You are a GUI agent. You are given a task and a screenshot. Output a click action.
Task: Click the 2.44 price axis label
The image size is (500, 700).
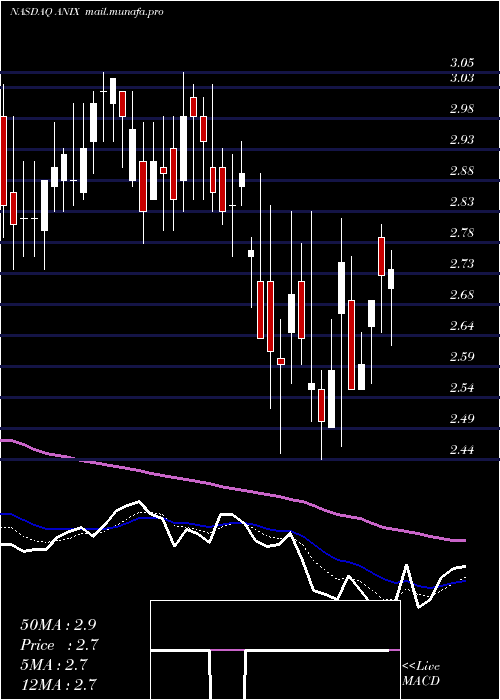462,450
